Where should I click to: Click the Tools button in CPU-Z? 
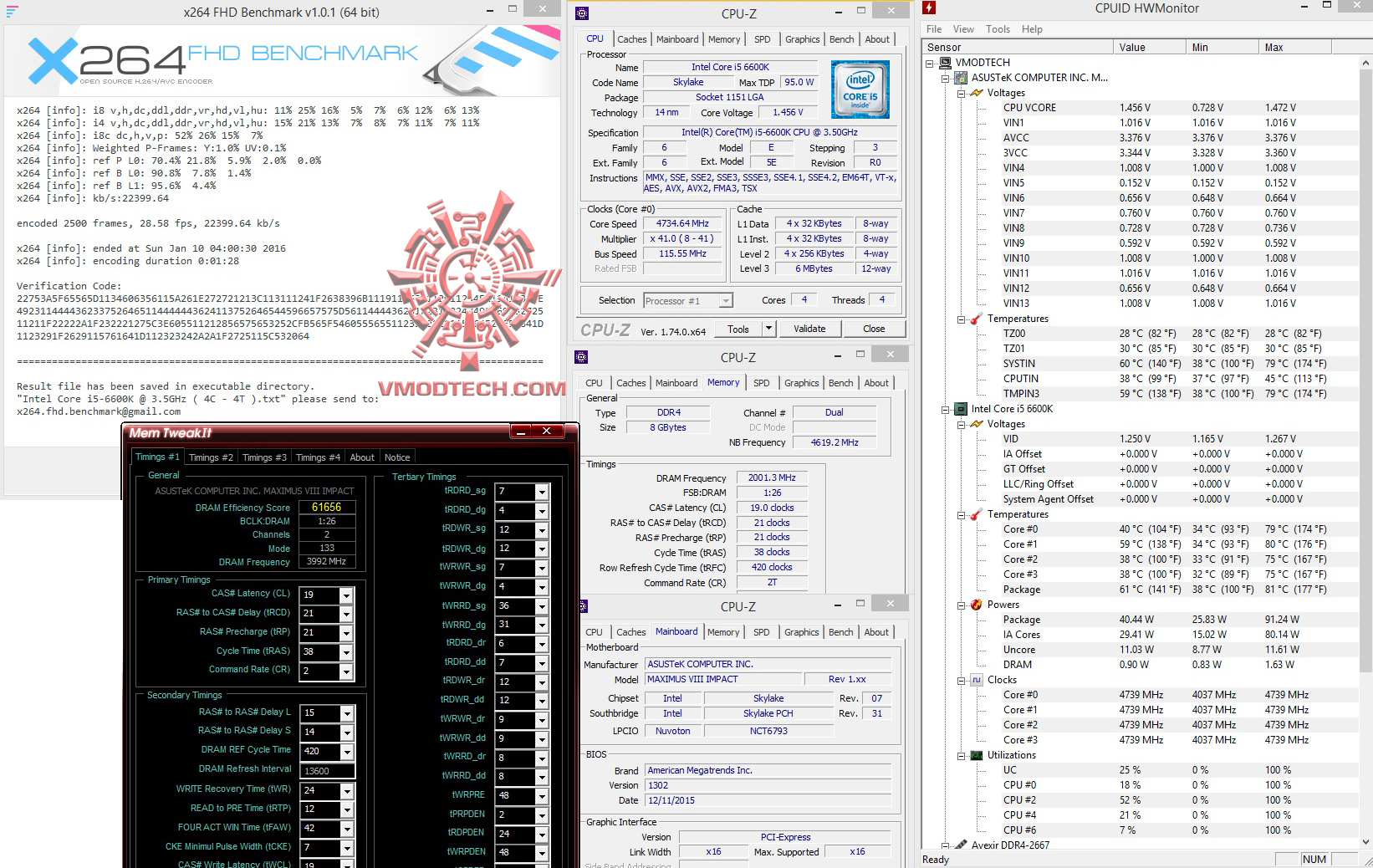(738, 329)
